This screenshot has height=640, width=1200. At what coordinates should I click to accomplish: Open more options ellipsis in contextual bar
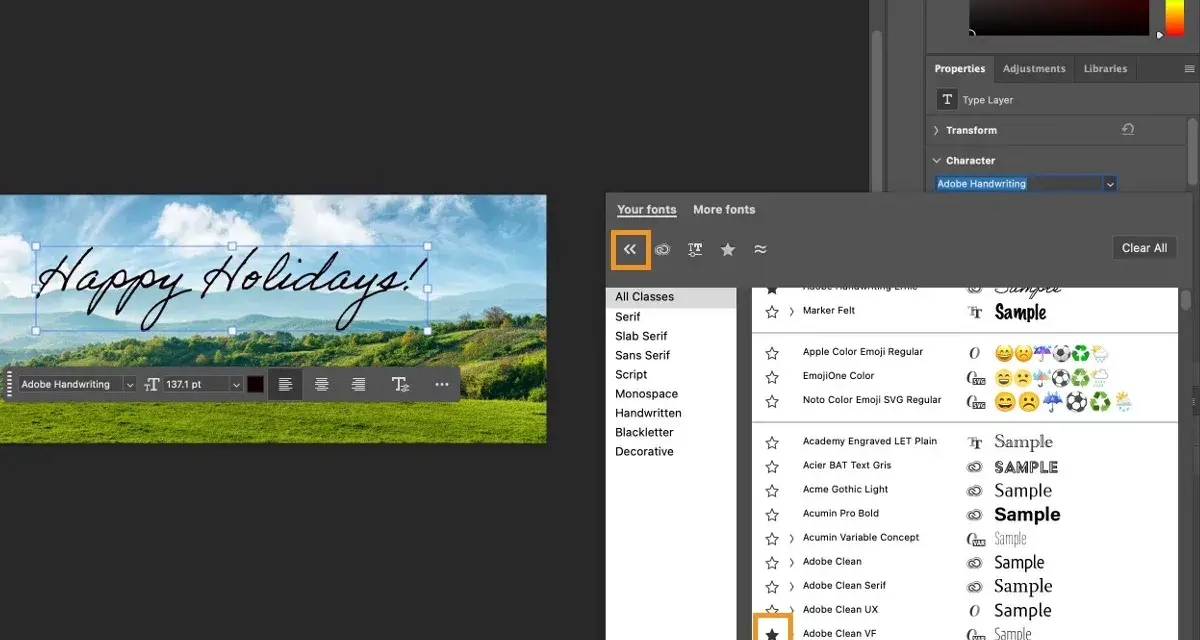(x=442, y=384)
